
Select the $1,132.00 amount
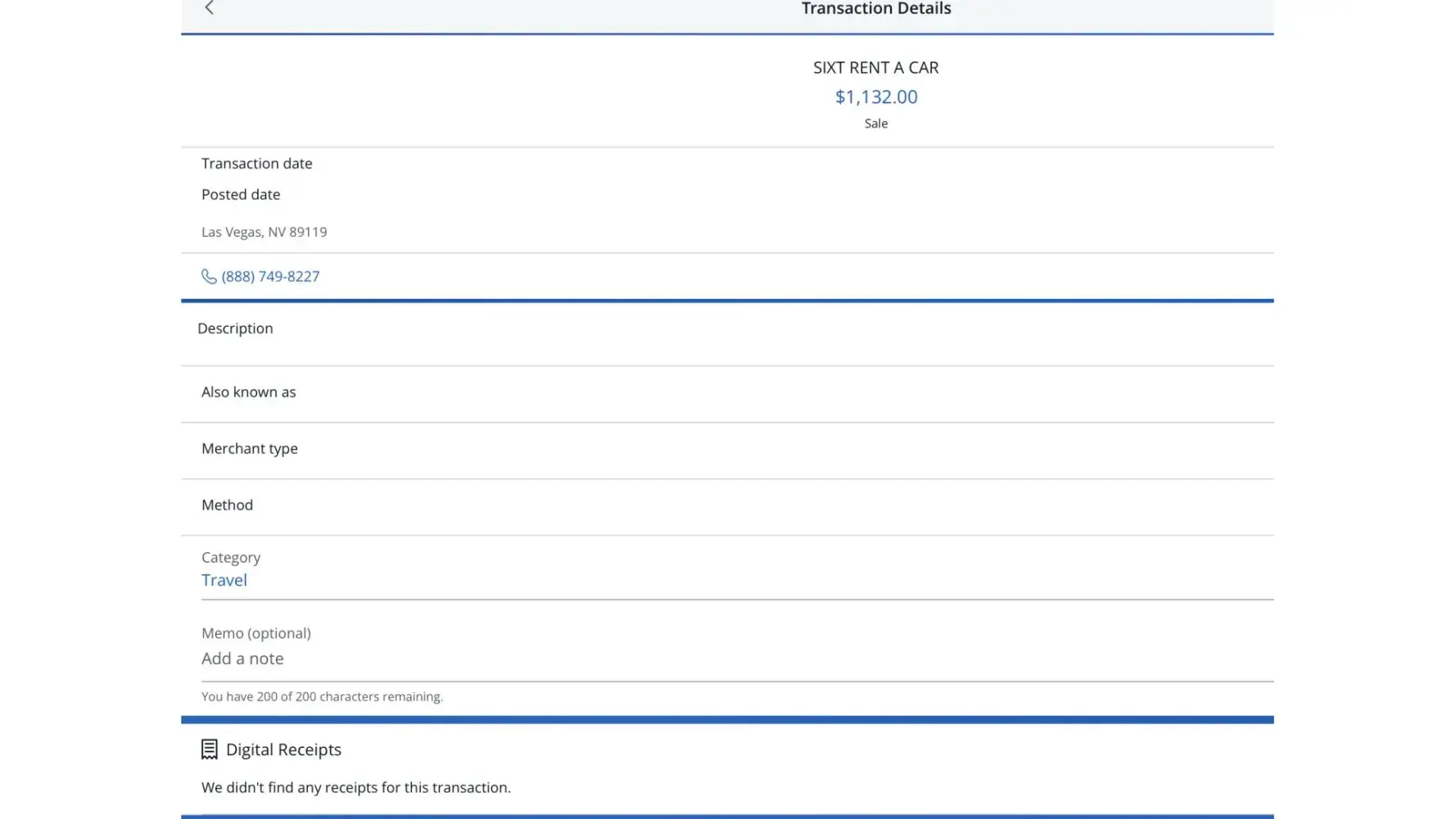click(875, 97)
